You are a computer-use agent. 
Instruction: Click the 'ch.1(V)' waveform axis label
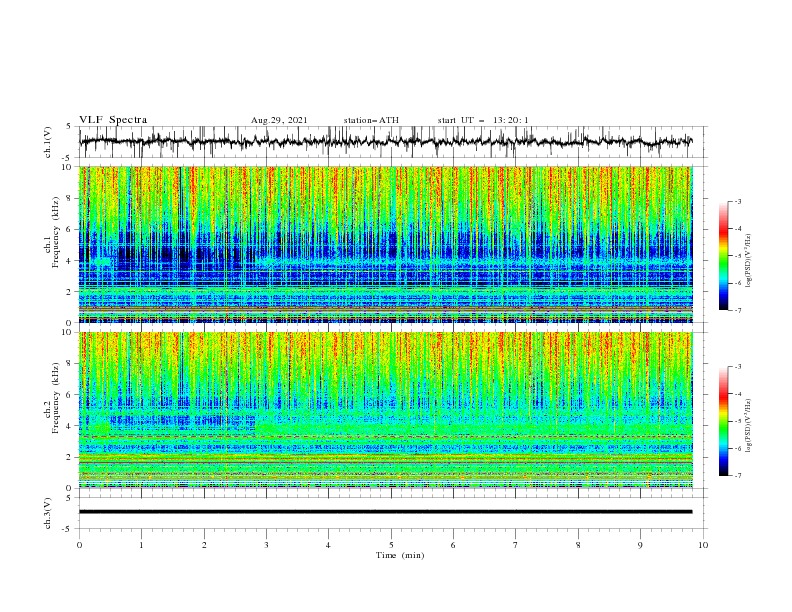[x=48, y=142]
